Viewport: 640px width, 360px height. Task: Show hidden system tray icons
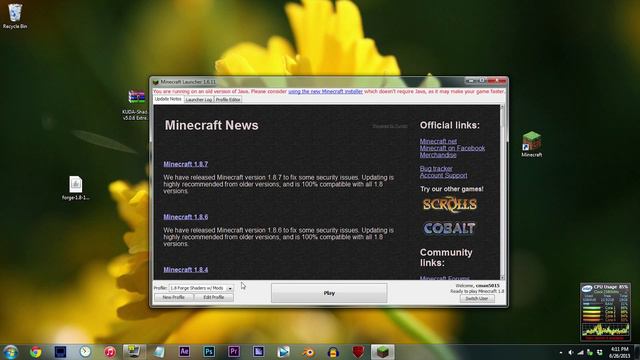point(561,352)
